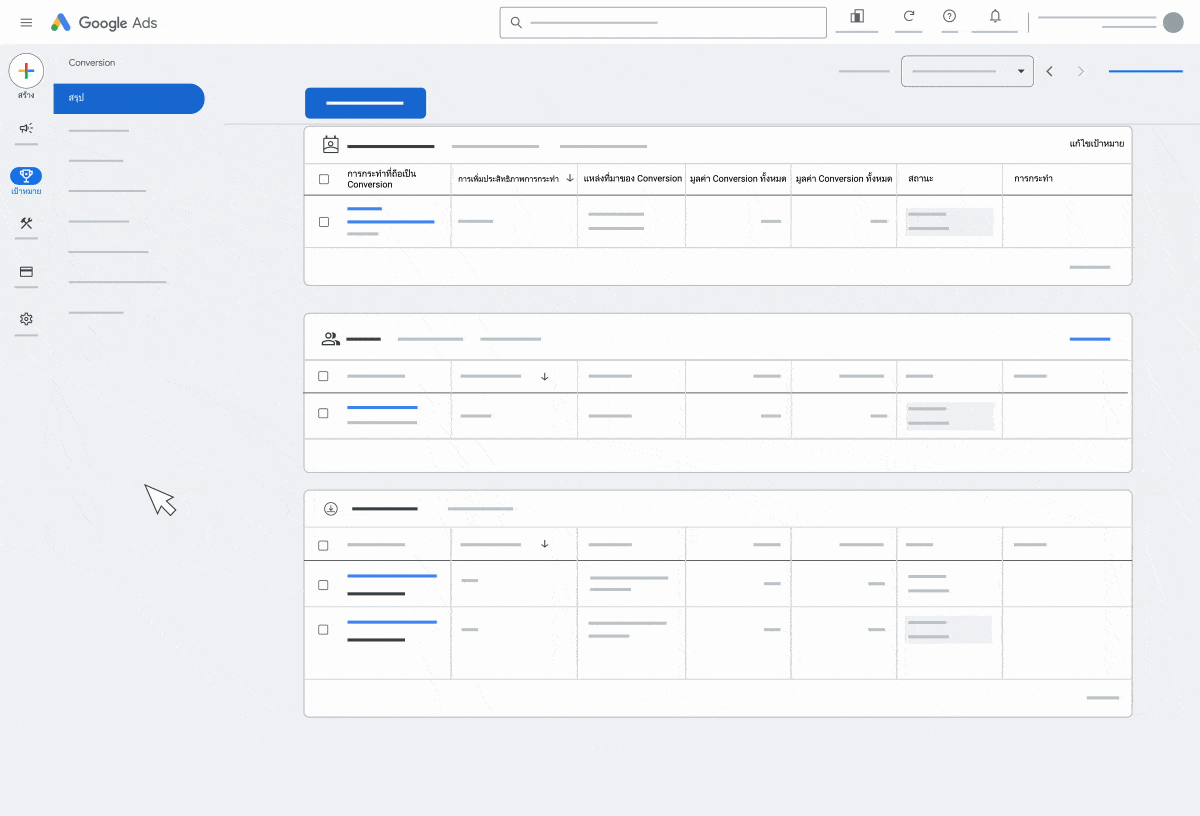
Task: Switch to the สรุป summary tab
Action: click(x=128, y=99)
